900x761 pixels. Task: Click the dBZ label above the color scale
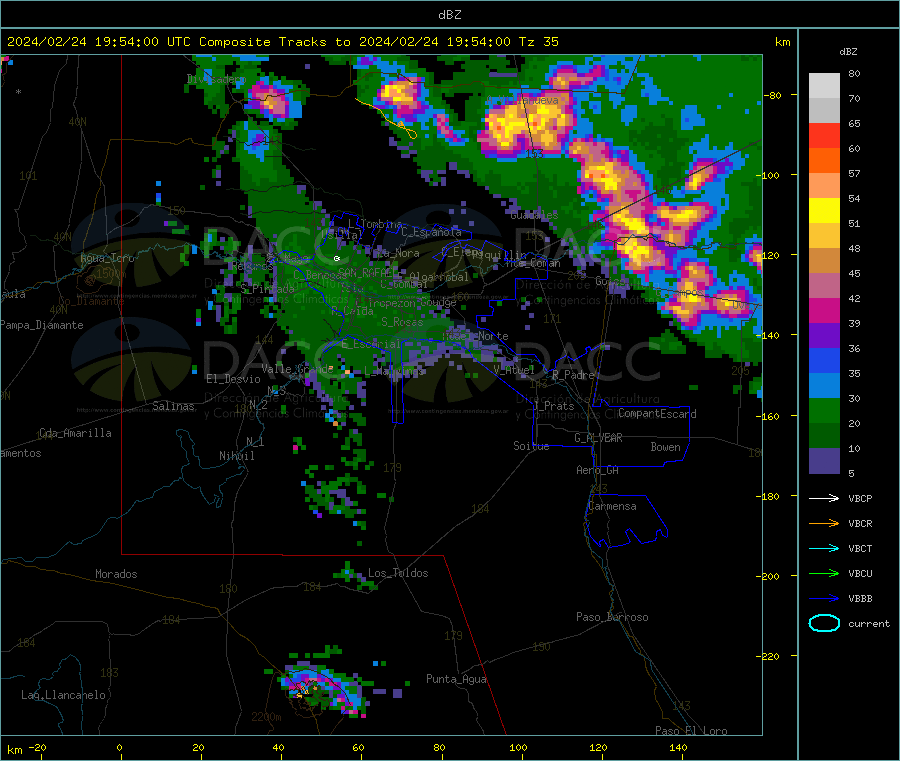[x=848, y=52]
